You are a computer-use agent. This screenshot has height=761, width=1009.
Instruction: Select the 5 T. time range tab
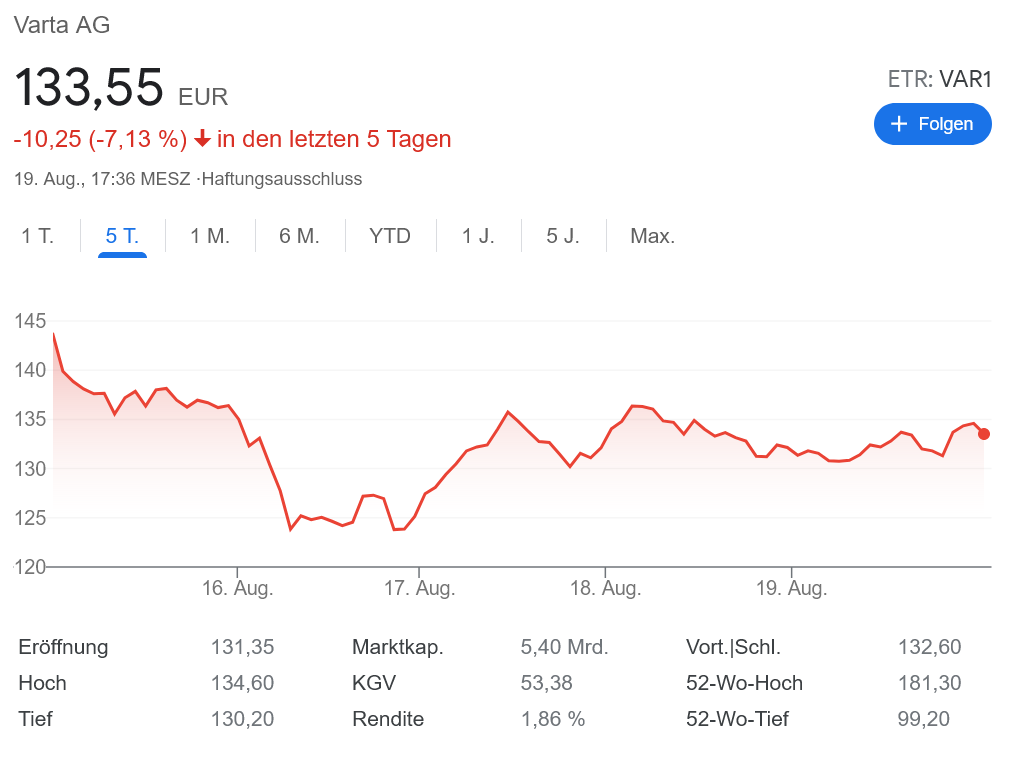tap(122, 237)
